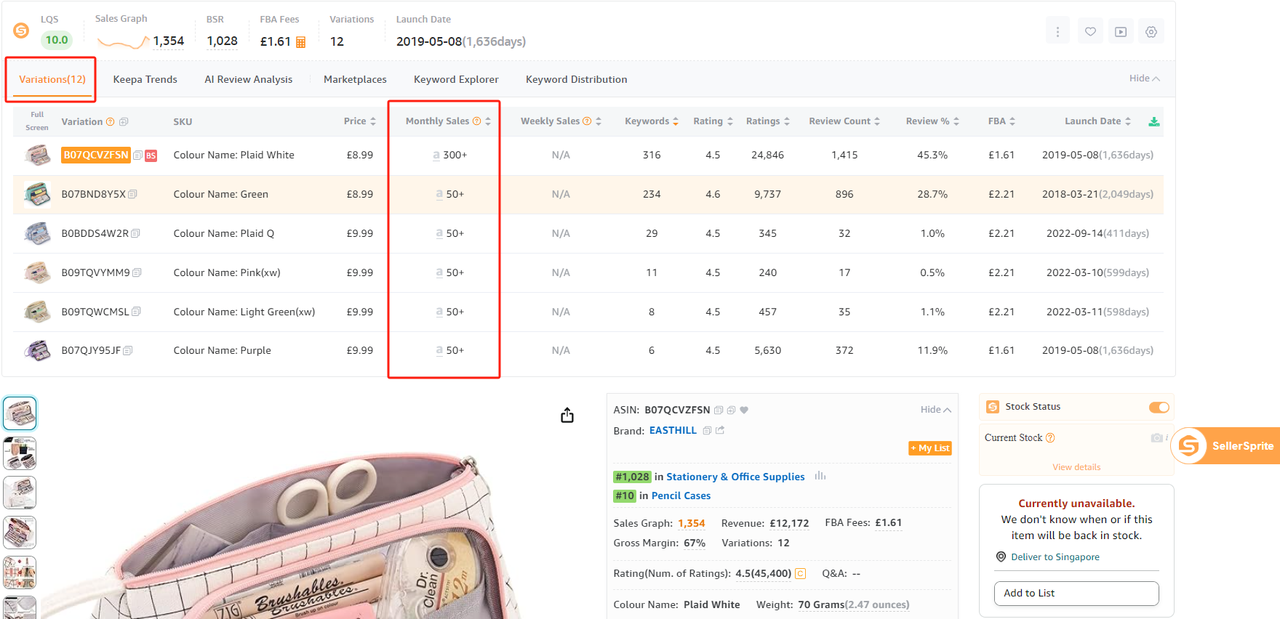This screenshot has height=619, width=1280.
Task: Select the first product image thumbnail
Action: 20,413
